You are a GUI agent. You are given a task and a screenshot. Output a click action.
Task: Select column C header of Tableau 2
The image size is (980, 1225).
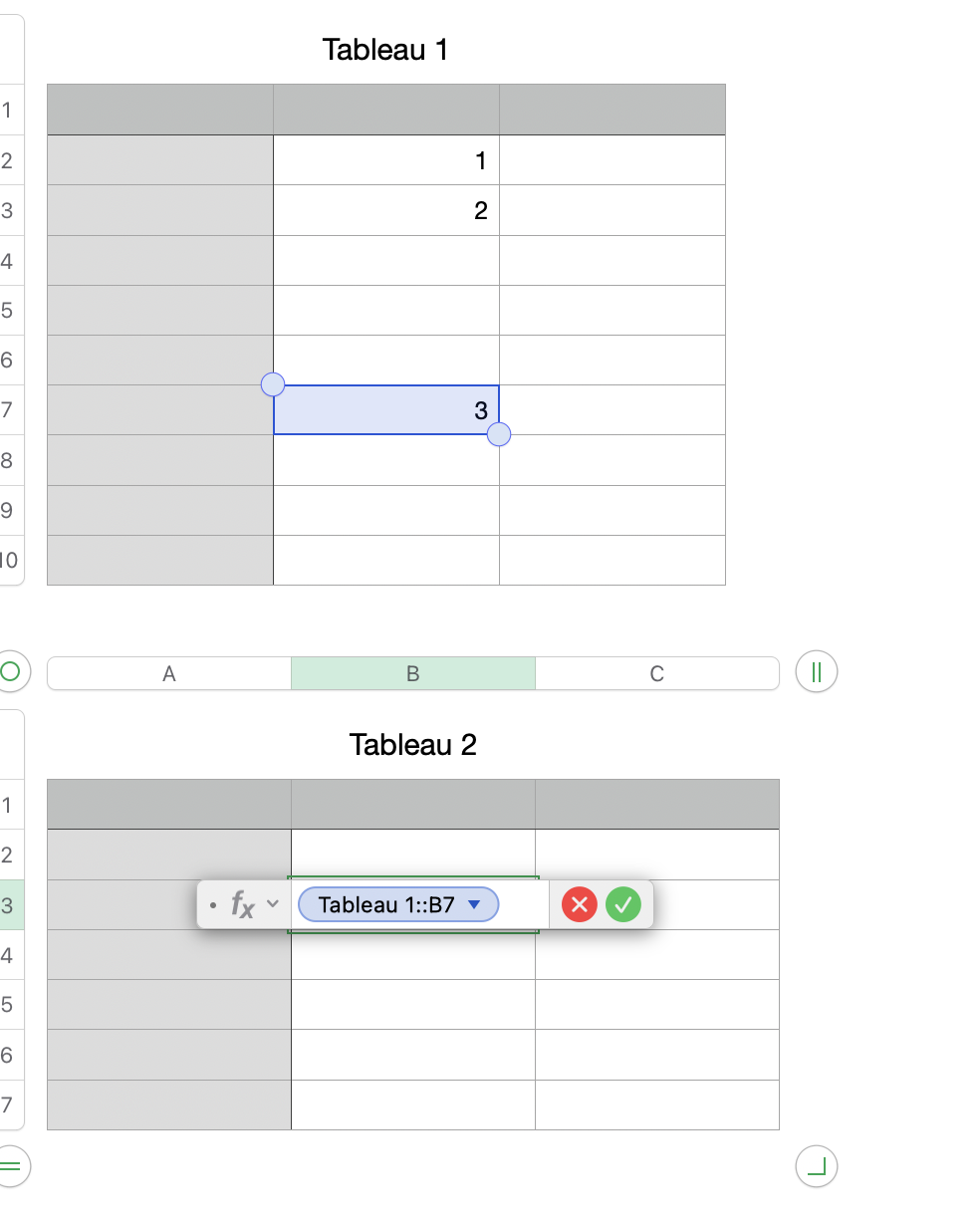656,674
